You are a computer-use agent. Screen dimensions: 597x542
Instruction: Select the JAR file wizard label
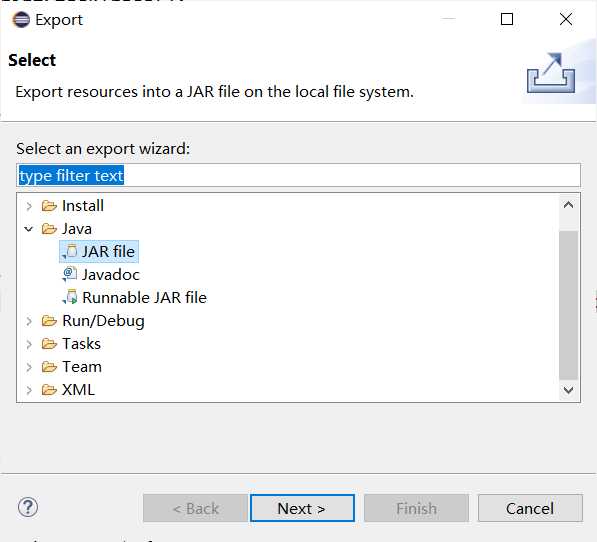[109, 252]
